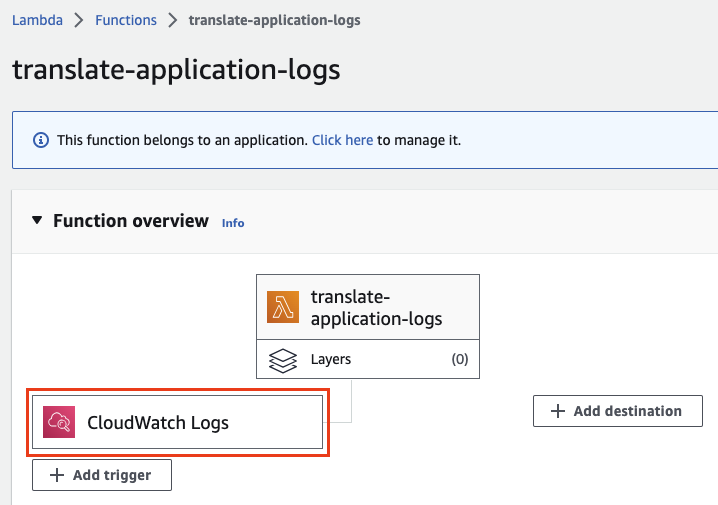Click the Function overview heading text

[131, 221]
